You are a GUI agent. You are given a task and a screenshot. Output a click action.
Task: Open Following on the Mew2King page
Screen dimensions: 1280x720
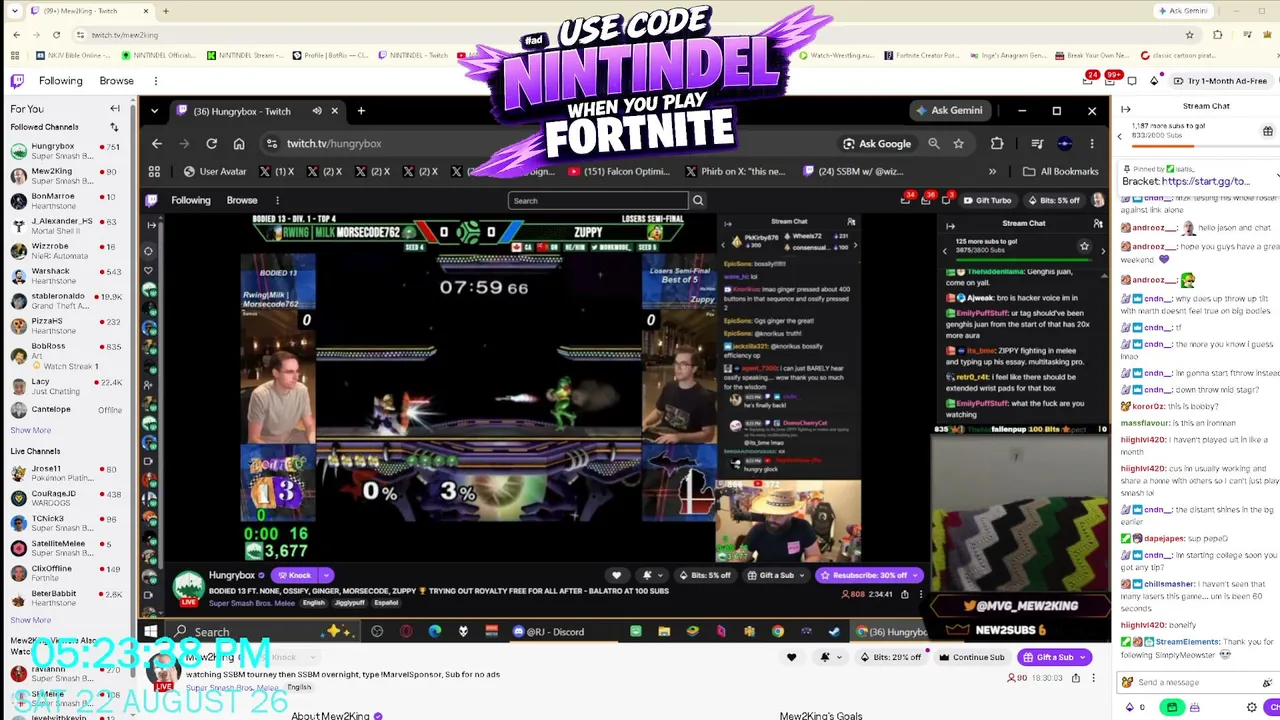tap(61, 81)
